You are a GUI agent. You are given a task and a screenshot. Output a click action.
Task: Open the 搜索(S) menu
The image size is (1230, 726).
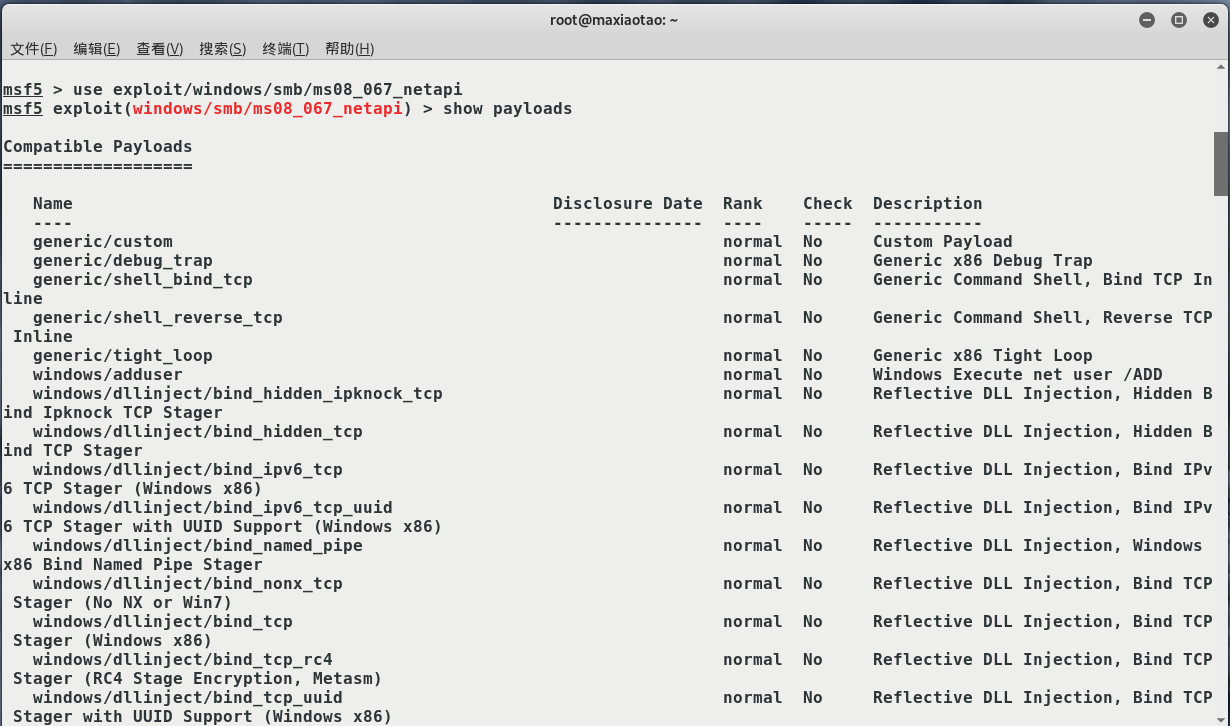click(223, 49)
